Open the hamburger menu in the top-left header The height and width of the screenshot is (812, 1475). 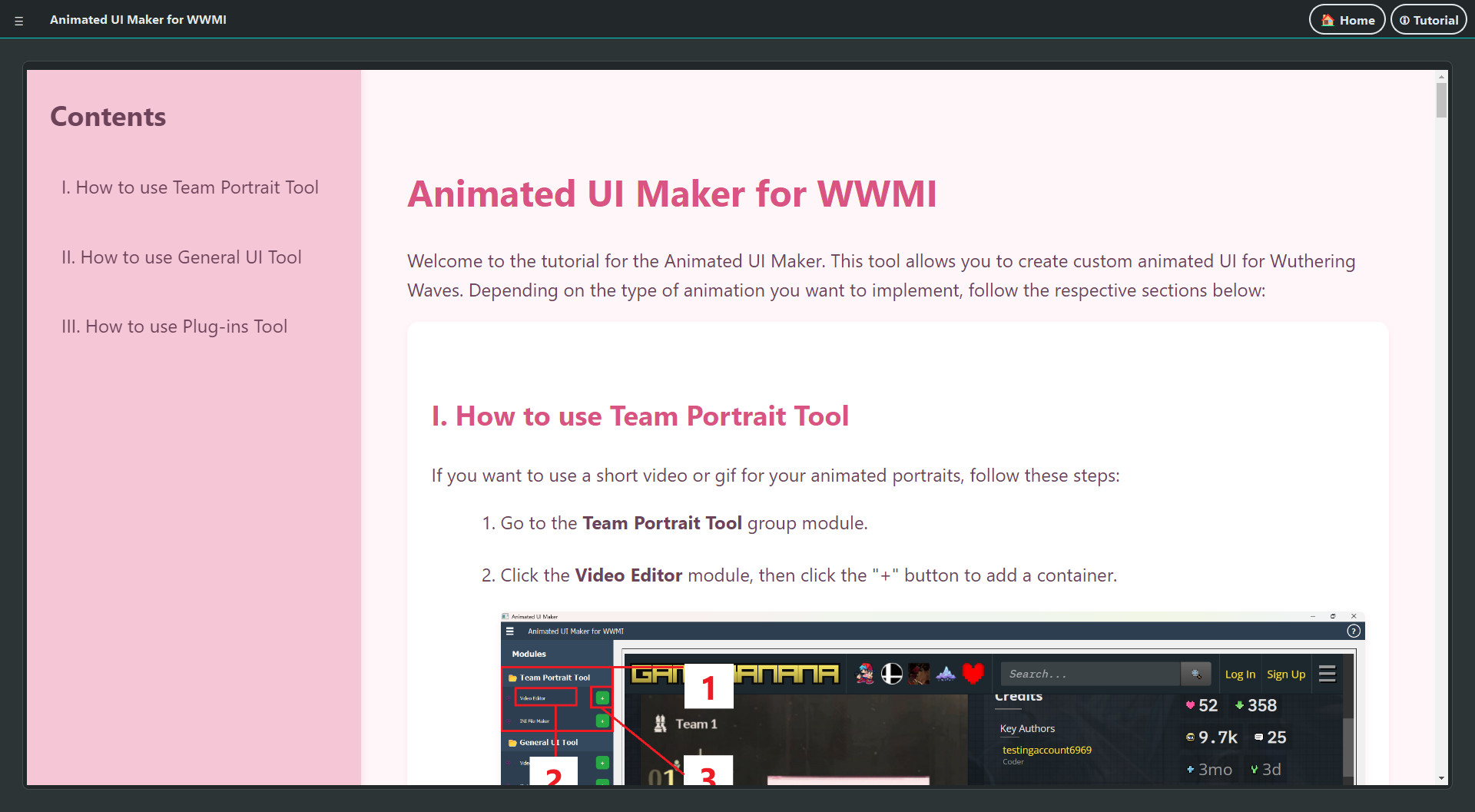tap(18, 19)
